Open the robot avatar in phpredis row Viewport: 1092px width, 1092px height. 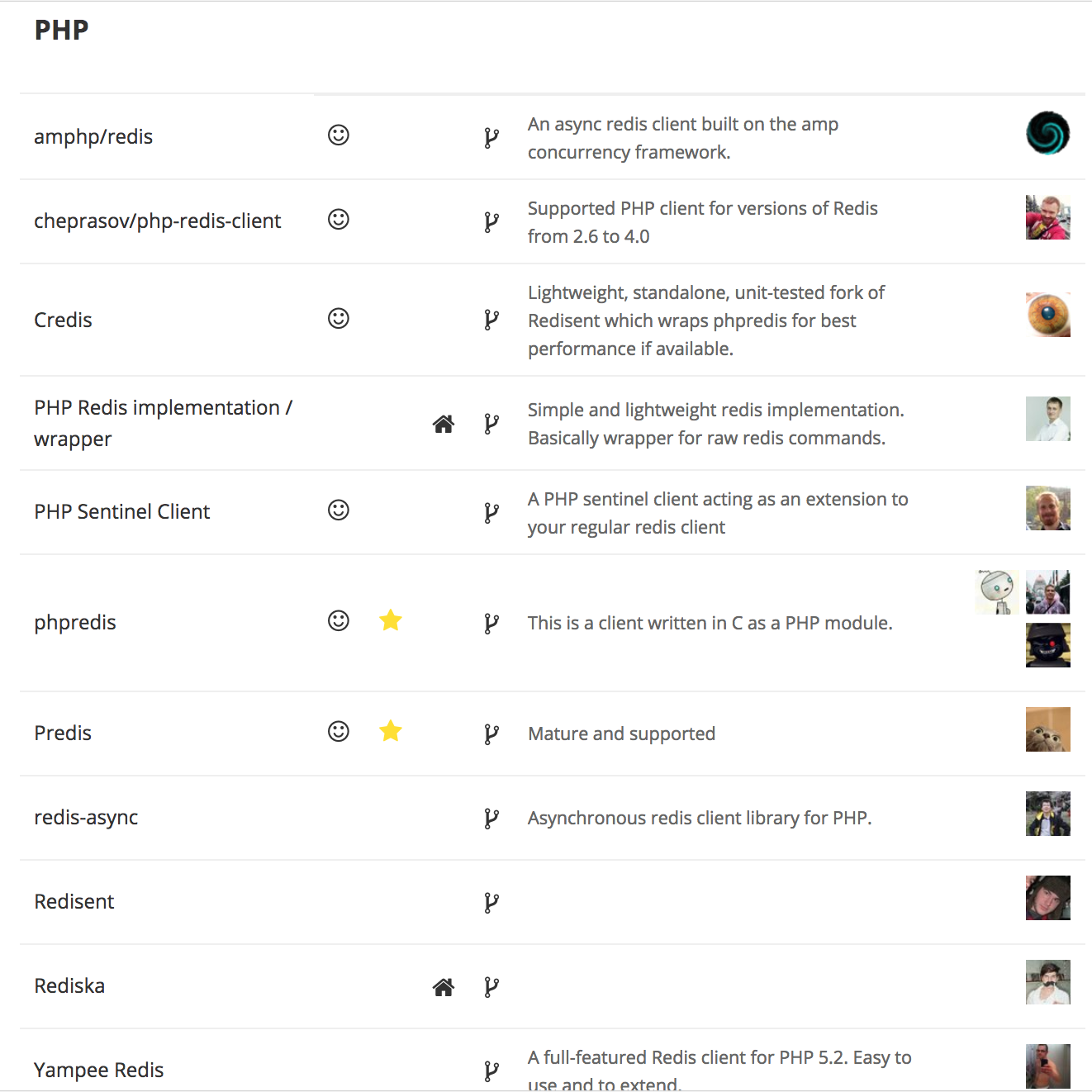tap(997, 592)
